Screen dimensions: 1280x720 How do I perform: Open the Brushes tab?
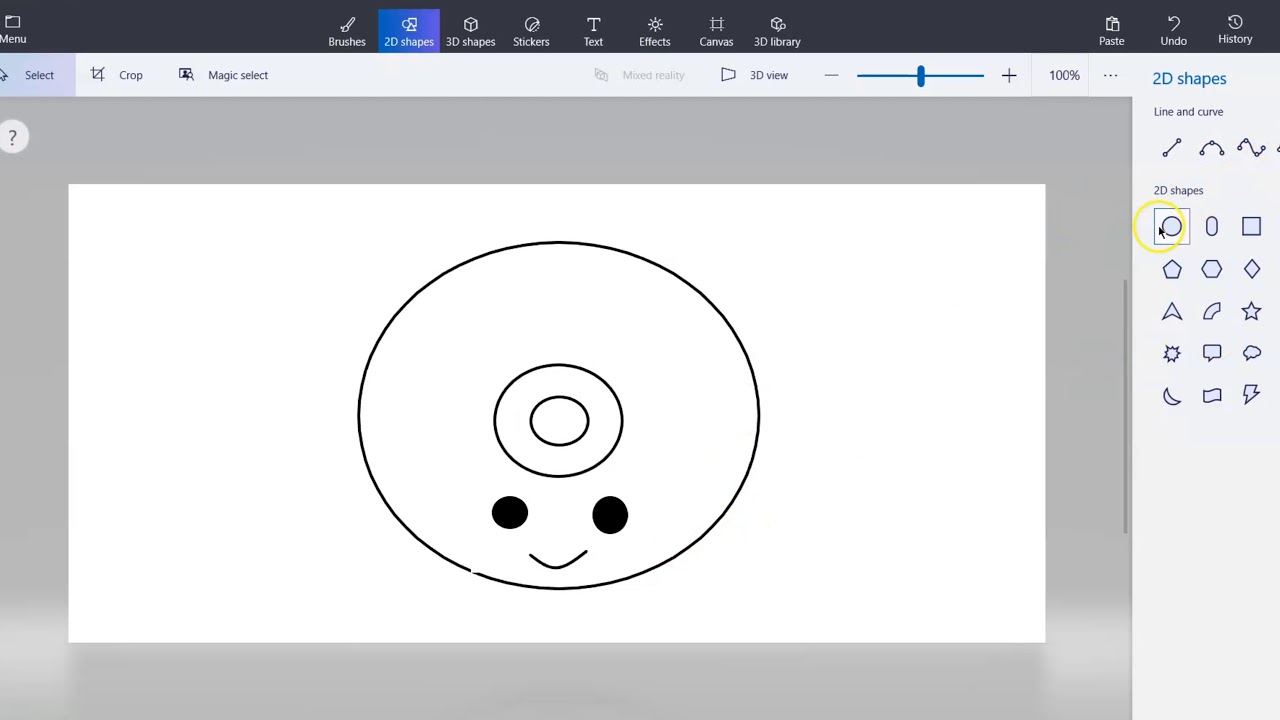point(347,31)
